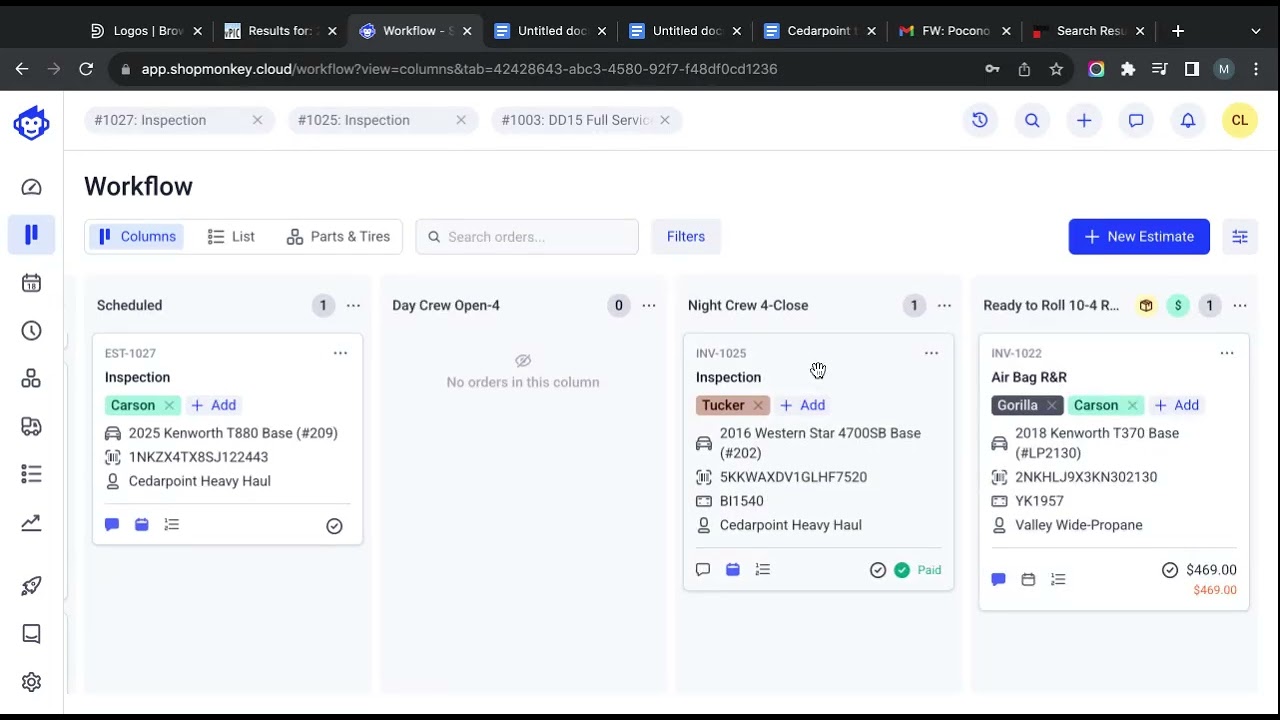Open the vehicles truck icon in sidebar
The height and width of the screenshot is (720, 1280).
pyautogui.click(x=31, y=426)
